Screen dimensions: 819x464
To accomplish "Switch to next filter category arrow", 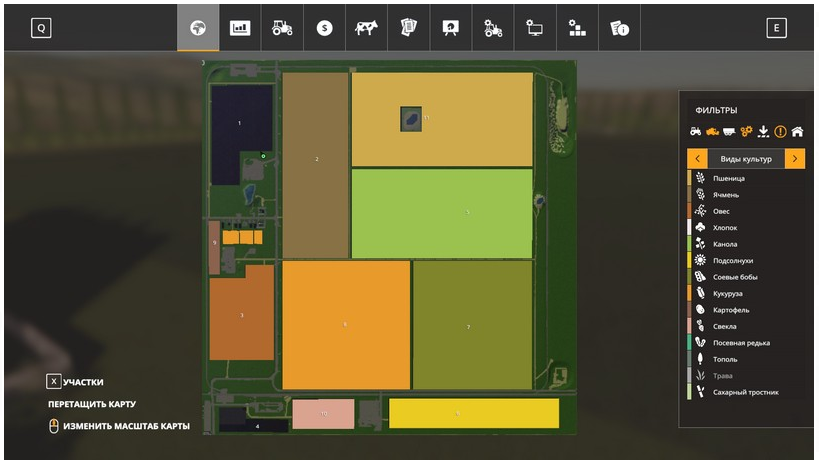I will coord(795,158).
